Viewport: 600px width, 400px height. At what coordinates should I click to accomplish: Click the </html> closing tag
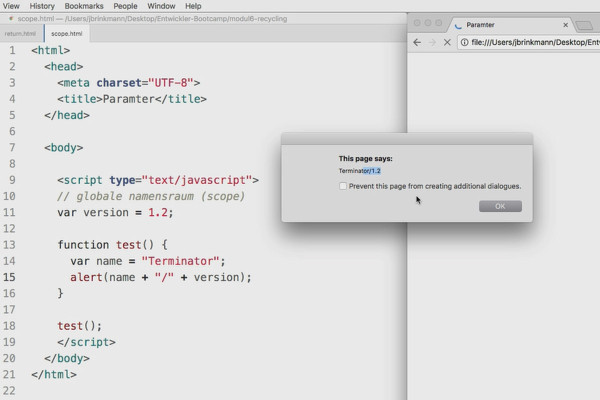[54, 374]
